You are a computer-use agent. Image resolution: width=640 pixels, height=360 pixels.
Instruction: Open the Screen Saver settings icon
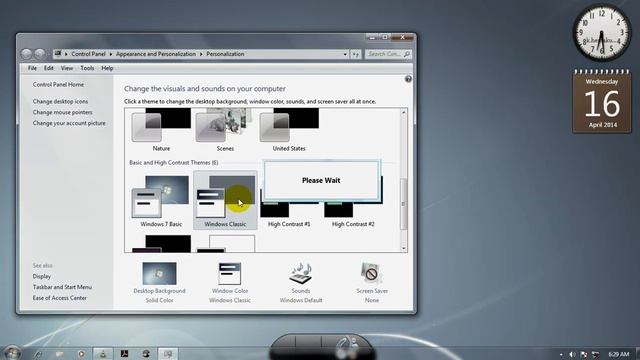pos(372,273)
